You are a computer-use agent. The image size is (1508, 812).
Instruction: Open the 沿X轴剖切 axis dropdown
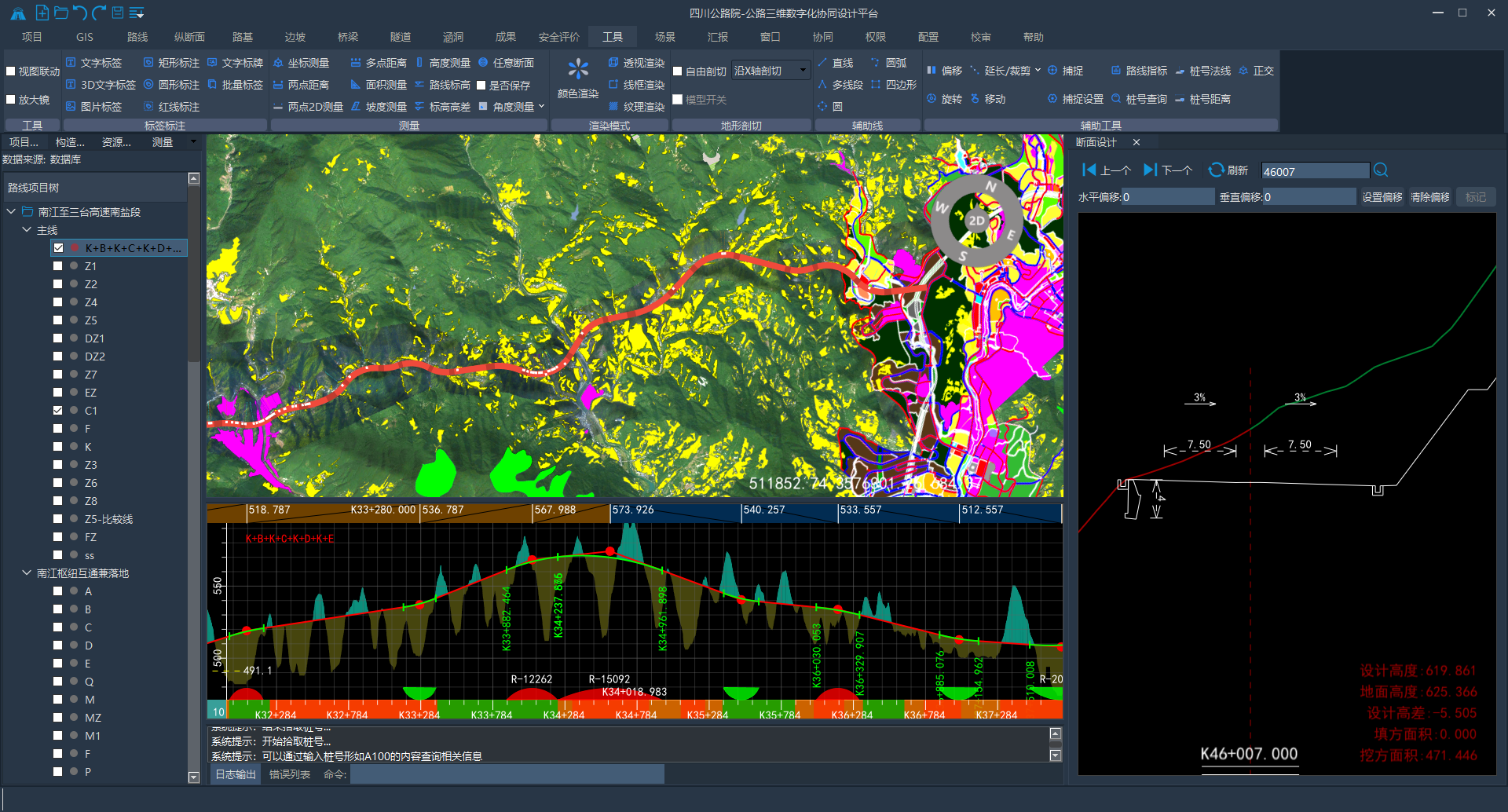(x=770, y=71)
